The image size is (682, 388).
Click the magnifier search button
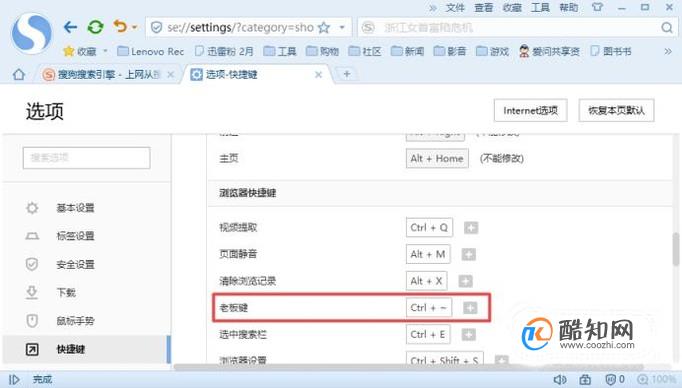click(666, 28)
